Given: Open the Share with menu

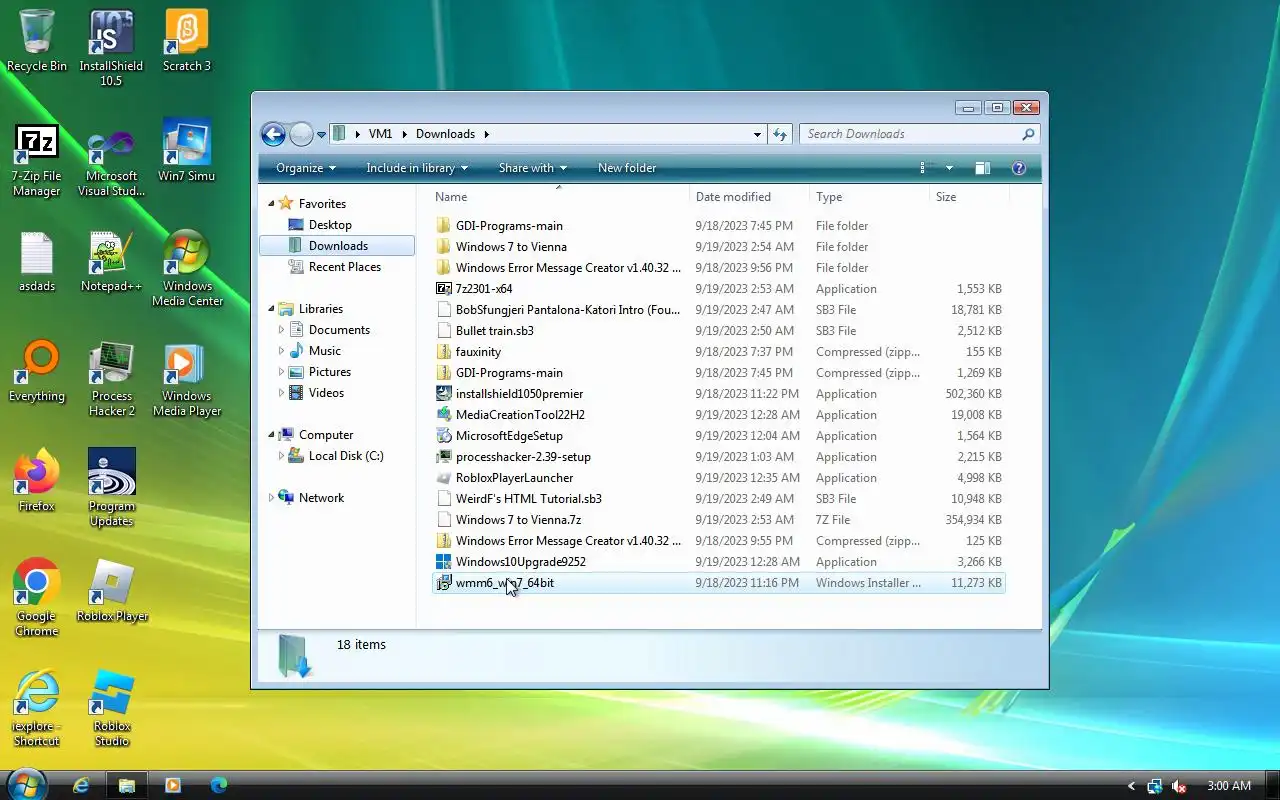Looking at the screenshot, I should [x=533, y=168].
